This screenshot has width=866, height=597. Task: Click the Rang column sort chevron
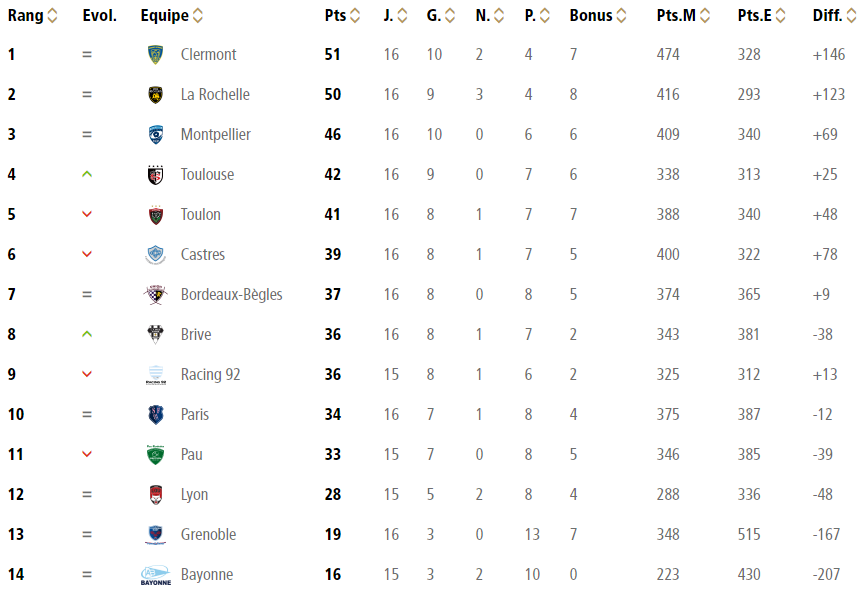pyautogui.click(x=53, y=15)
